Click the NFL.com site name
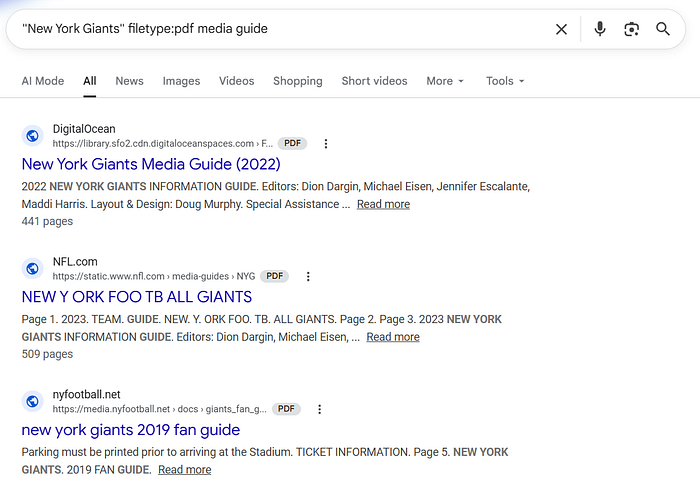 (75, 262)
